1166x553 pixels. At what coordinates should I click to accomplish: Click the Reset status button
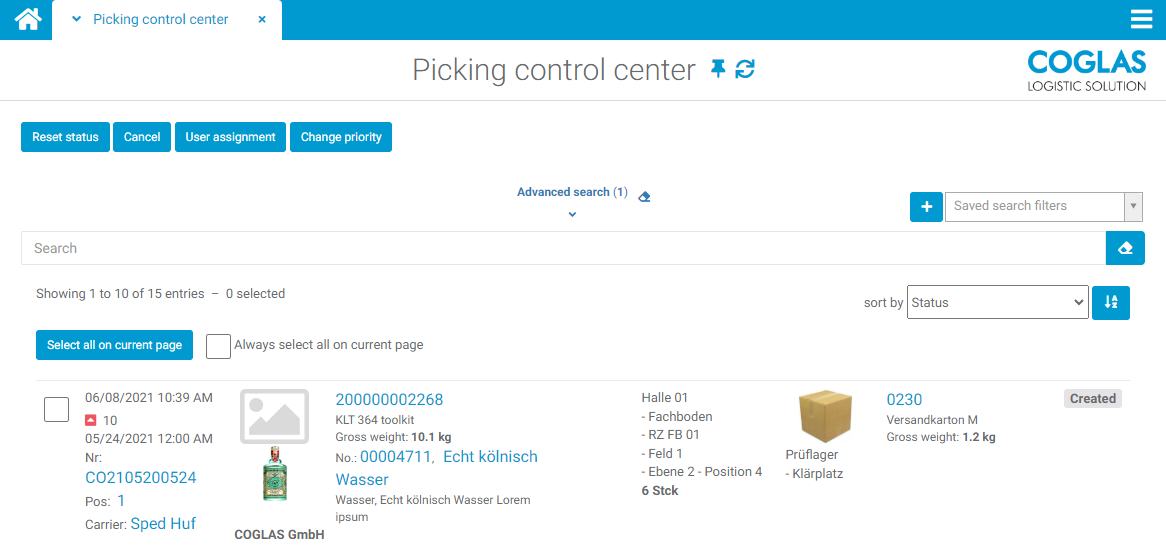tap(65, 137)
